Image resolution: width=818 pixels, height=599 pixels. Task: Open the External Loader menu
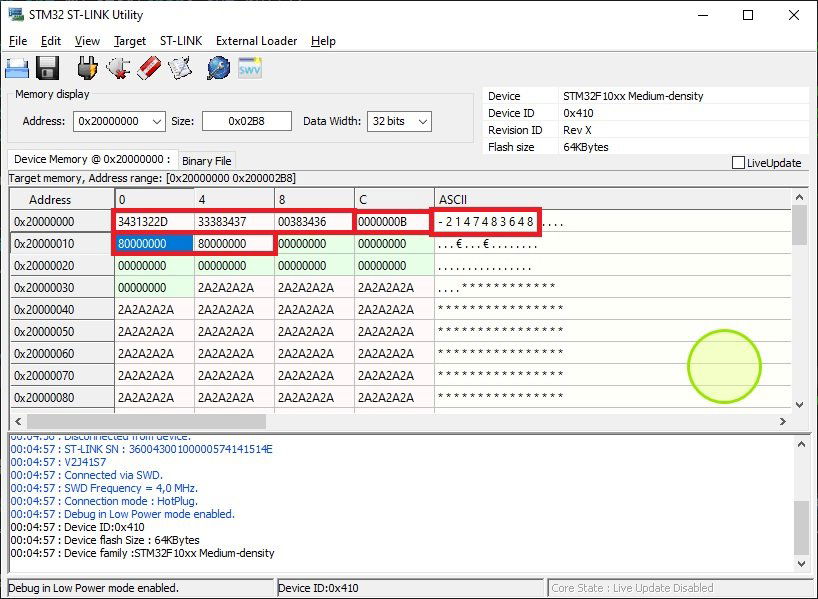click(x=256, y=41)
